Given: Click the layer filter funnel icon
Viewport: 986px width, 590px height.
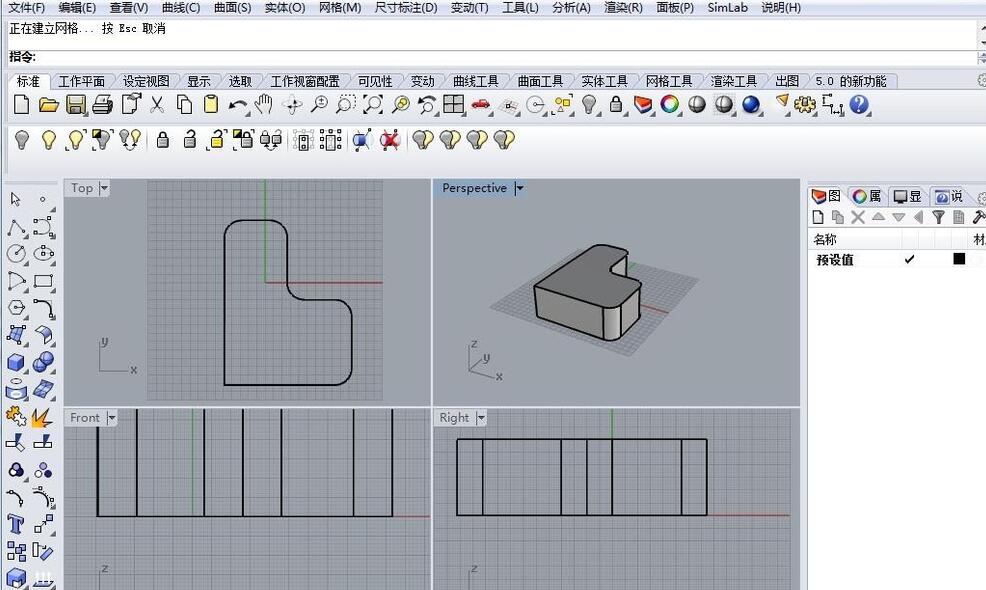Looking at the screenshot, I should point(938,218).
